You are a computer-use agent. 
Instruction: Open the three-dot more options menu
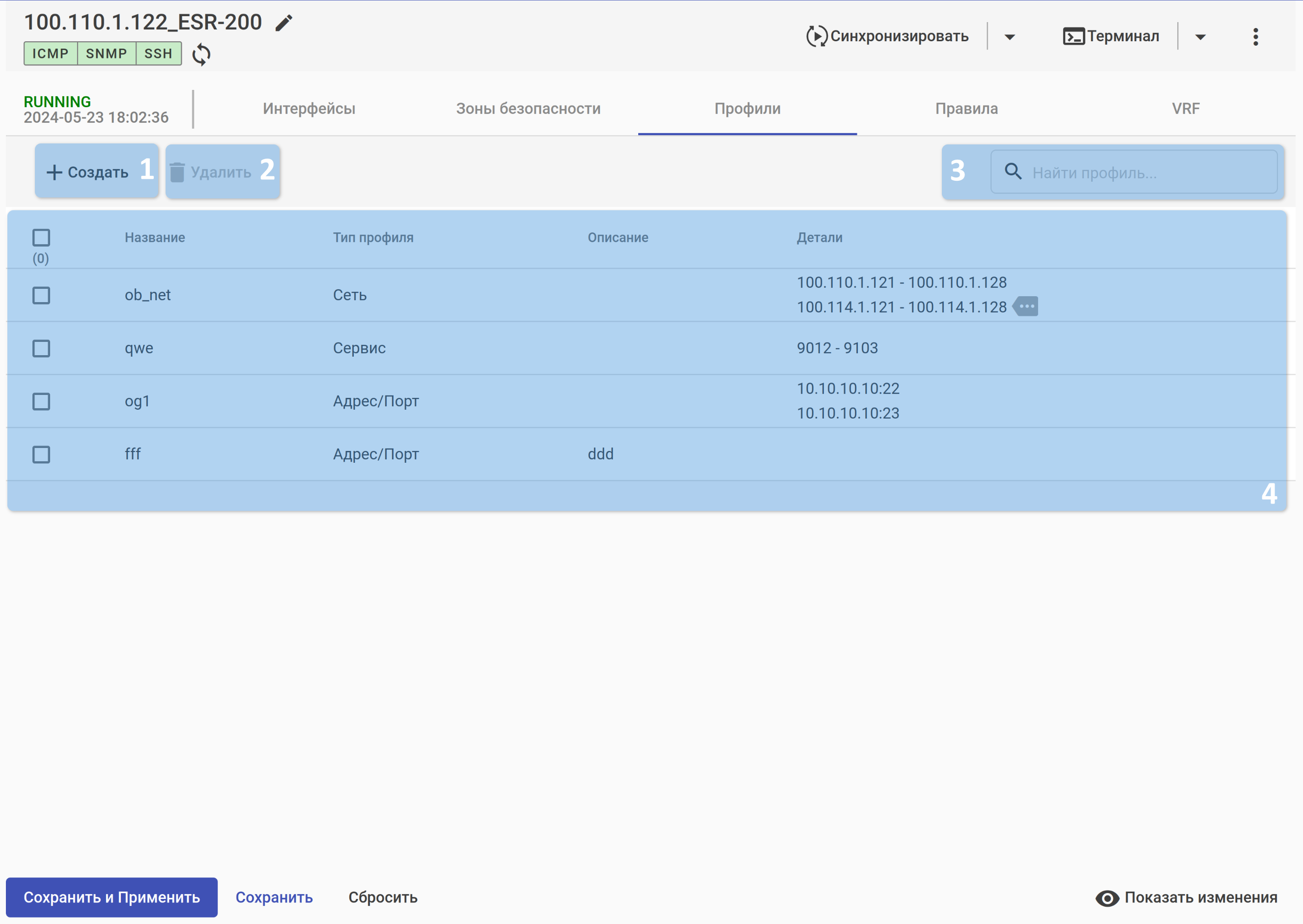(x=1255, y=37)
